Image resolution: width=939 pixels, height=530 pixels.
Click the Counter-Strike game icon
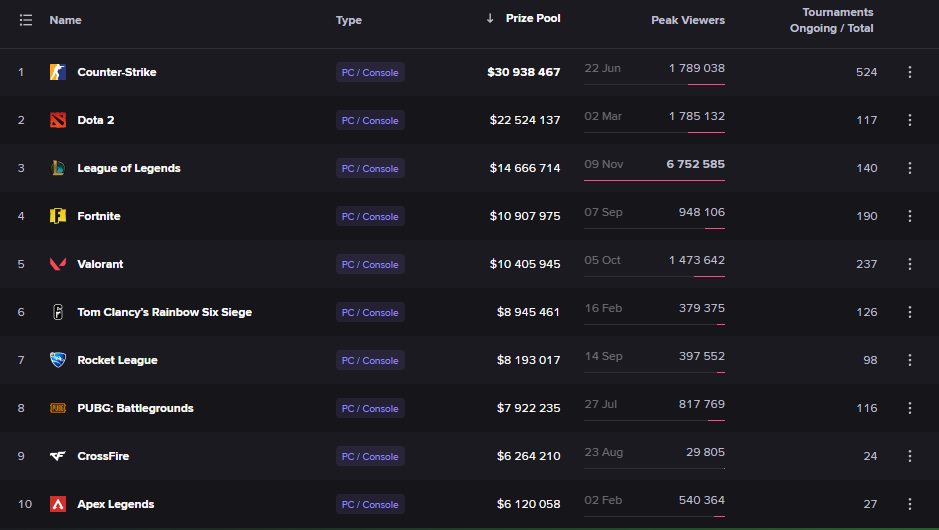click(58, 72)
